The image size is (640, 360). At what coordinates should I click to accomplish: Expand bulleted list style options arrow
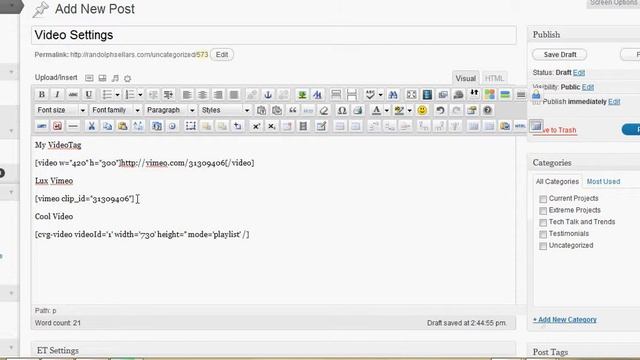(x=118, y=95)
